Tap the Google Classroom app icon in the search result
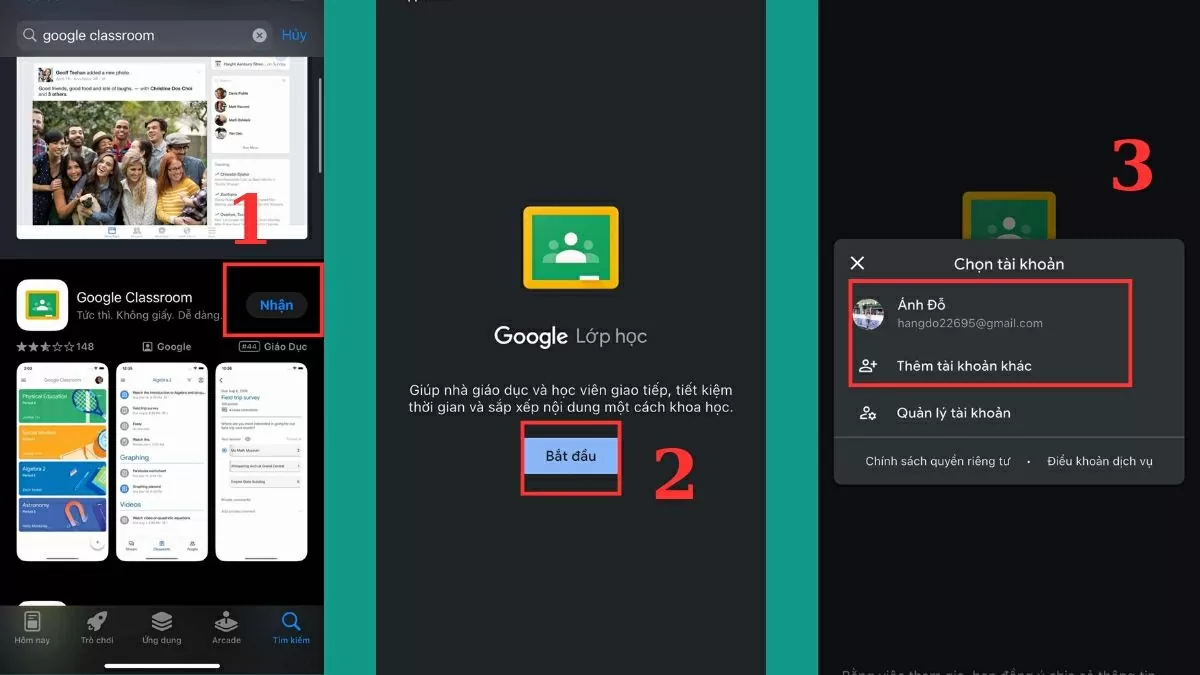The height and width of the screenshot is (675, 1200). (42, 305)
